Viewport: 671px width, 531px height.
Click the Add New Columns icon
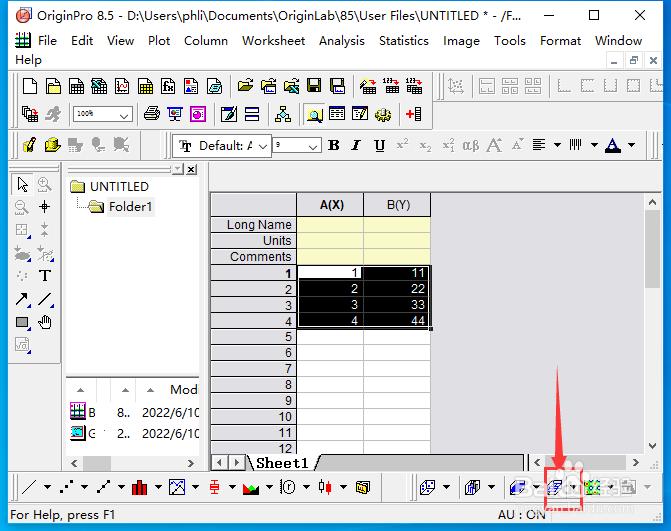pos(413,114)
